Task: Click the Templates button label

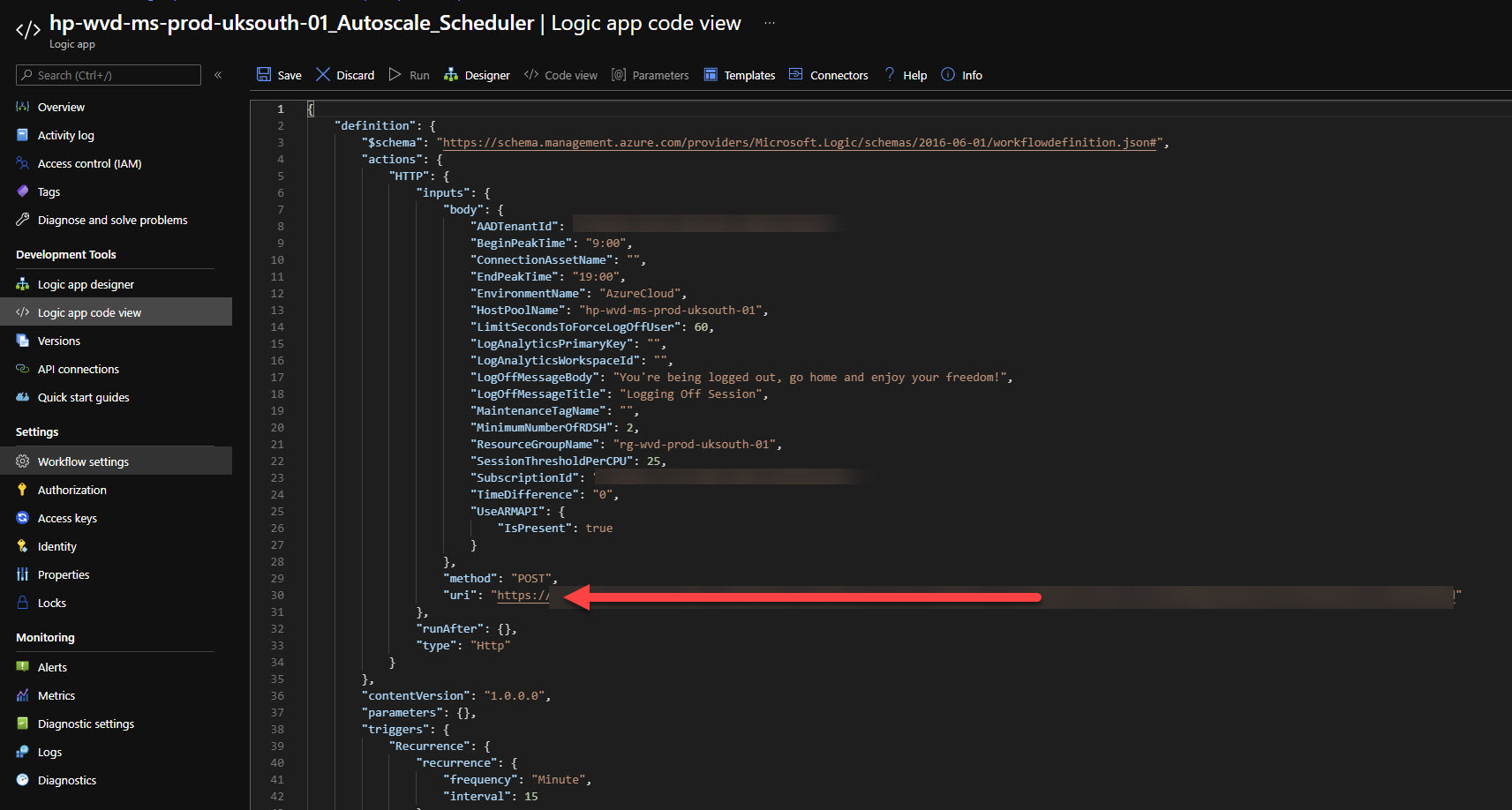Action: pyautogui.click(x=749, y=75)
